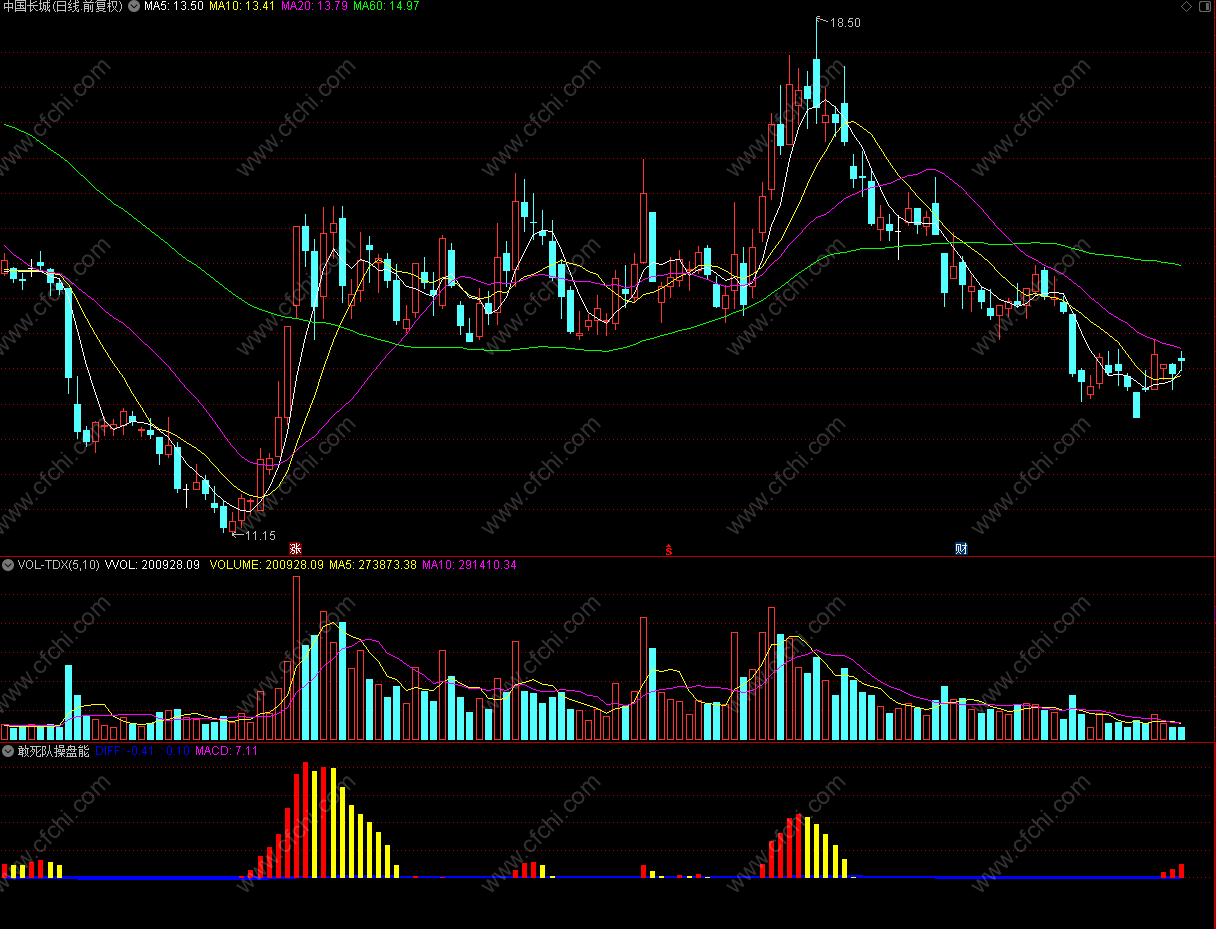Open the VOL-TDX indicator dropdown arrow
Image resolution: width=1216 pixels, height=929 pixels.
tap(8, 565)
